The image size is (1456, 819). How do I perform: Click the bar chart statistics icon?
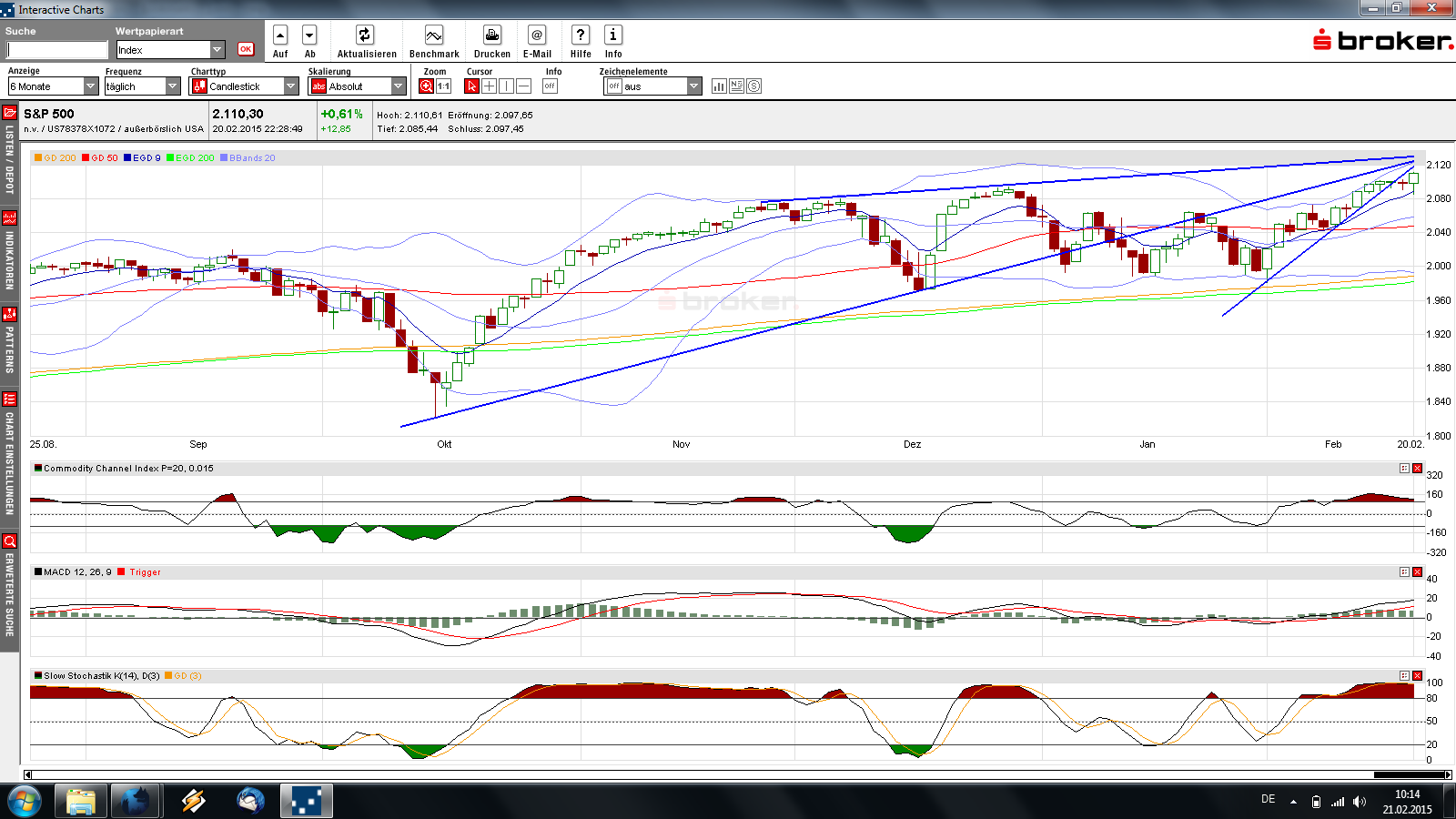pyautogui.click(x=719, y=86)
